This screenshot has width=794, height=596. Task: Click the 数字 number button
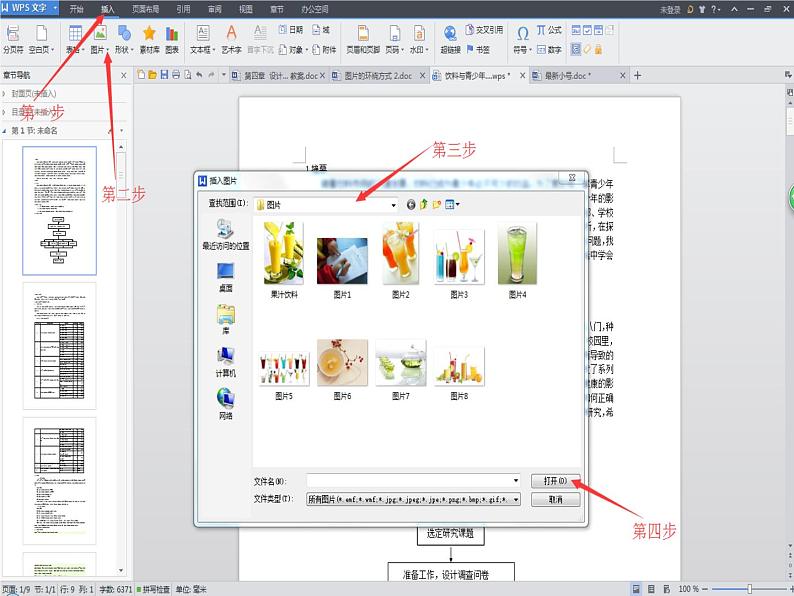tap(549, 50)
